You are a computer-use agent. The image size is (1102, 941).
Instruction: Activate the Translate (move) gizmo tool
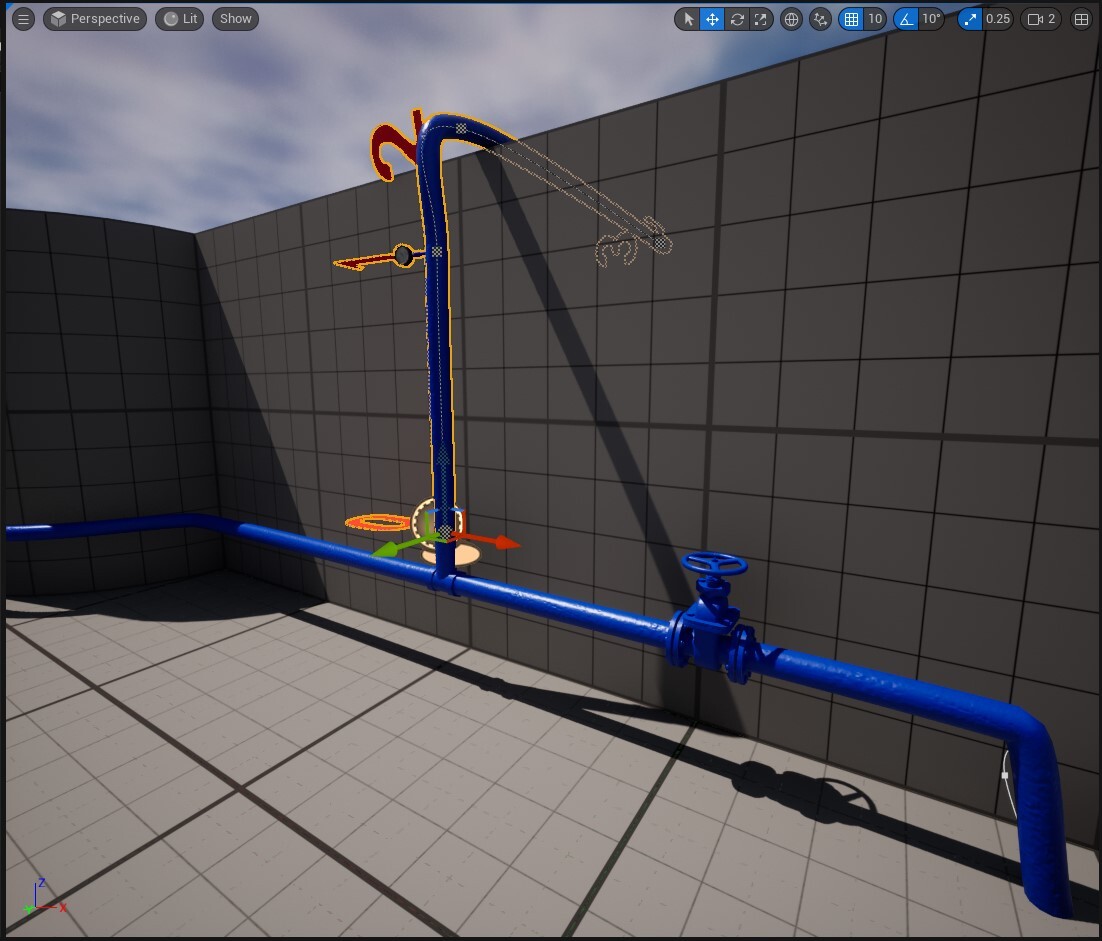click(x=713, y=18)
